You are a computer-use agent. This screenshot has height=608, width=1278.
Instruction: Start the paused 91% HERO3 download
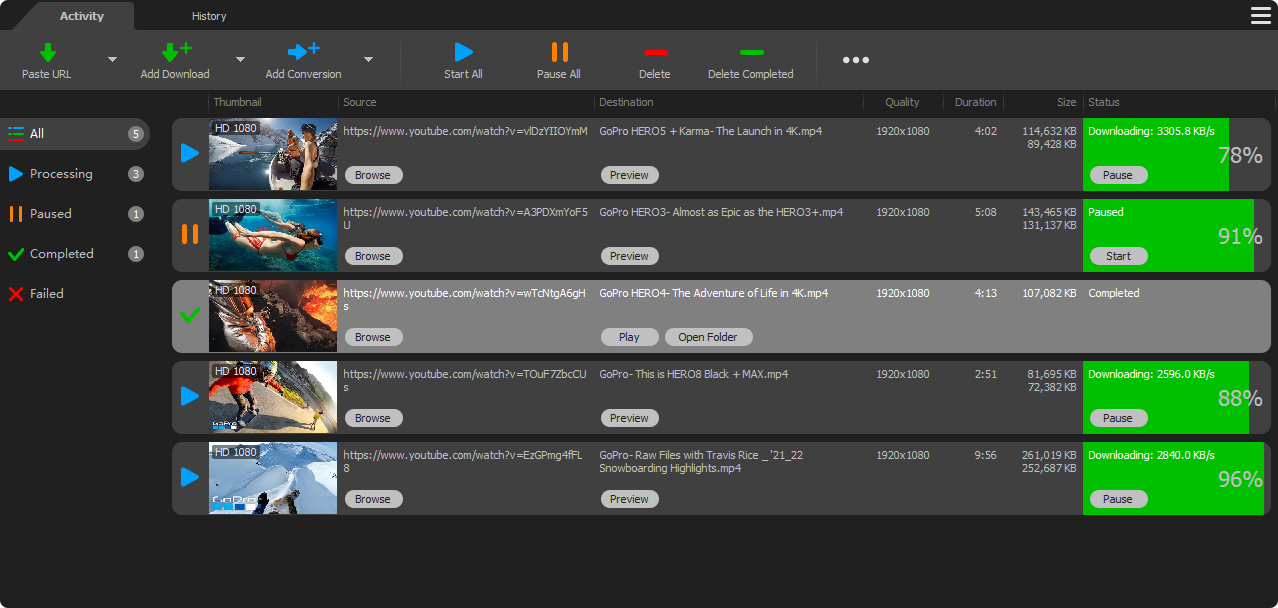click(1118, 256)
